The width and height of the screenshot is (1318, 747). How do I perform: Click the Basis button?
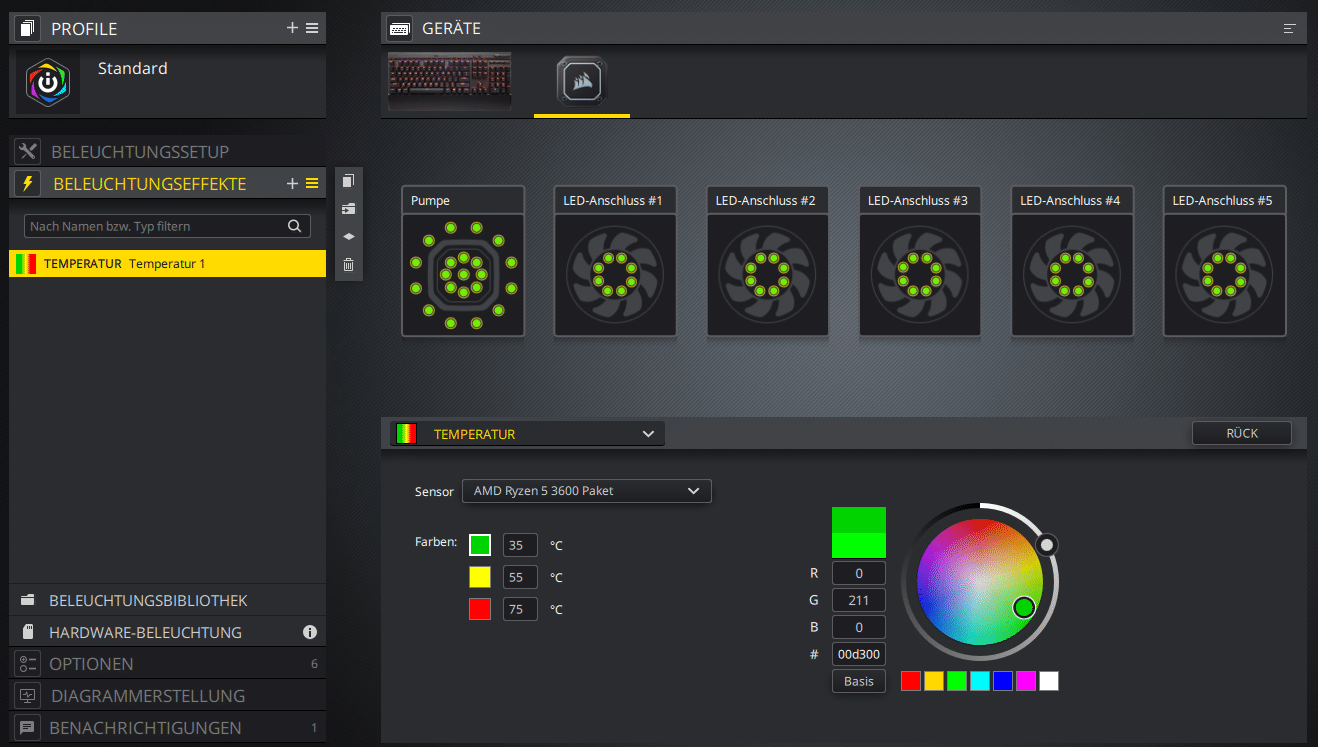click(858, 681)
